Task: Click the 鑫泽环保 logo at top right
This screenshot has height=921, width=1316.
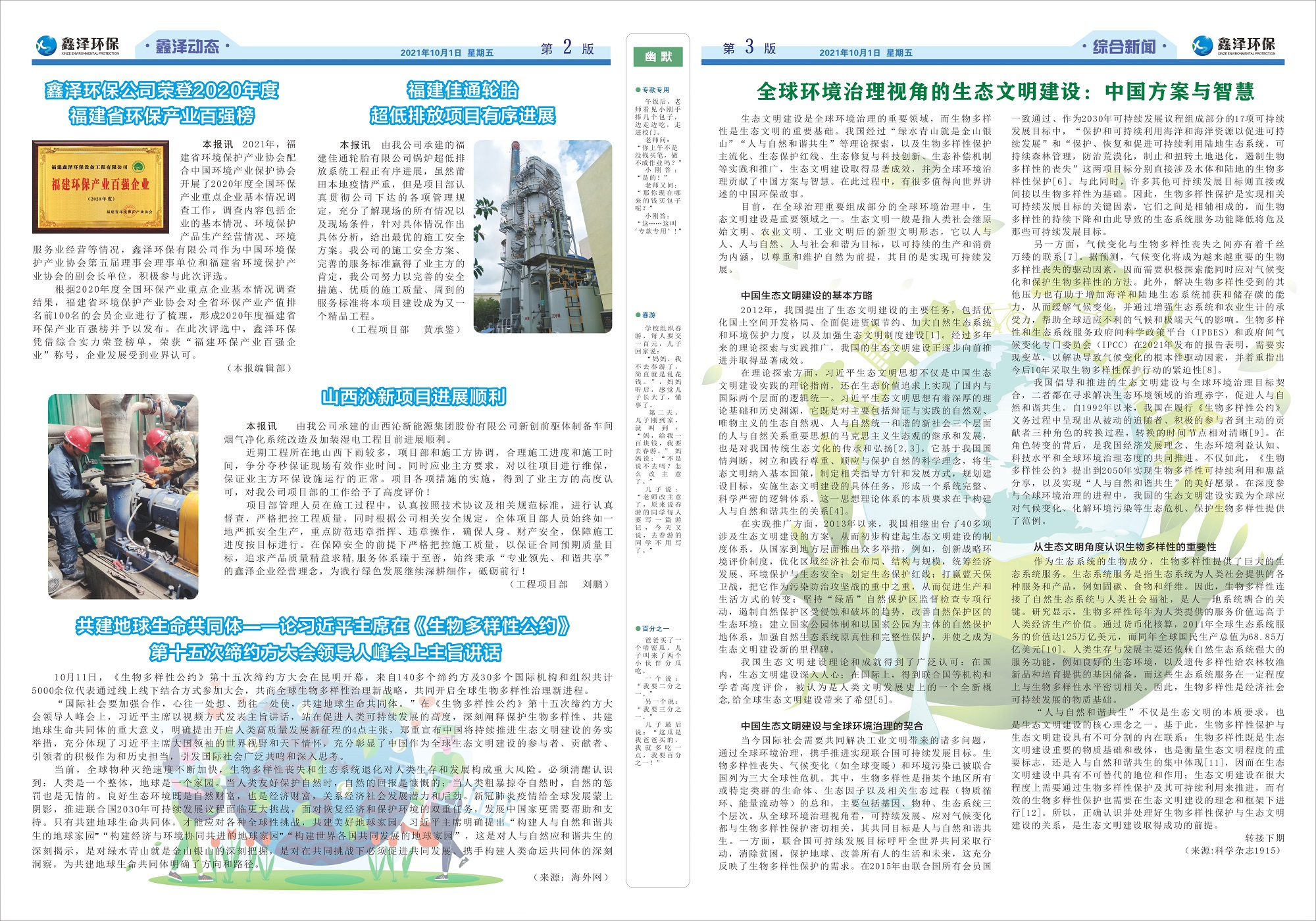Action: pos(1233,45)
